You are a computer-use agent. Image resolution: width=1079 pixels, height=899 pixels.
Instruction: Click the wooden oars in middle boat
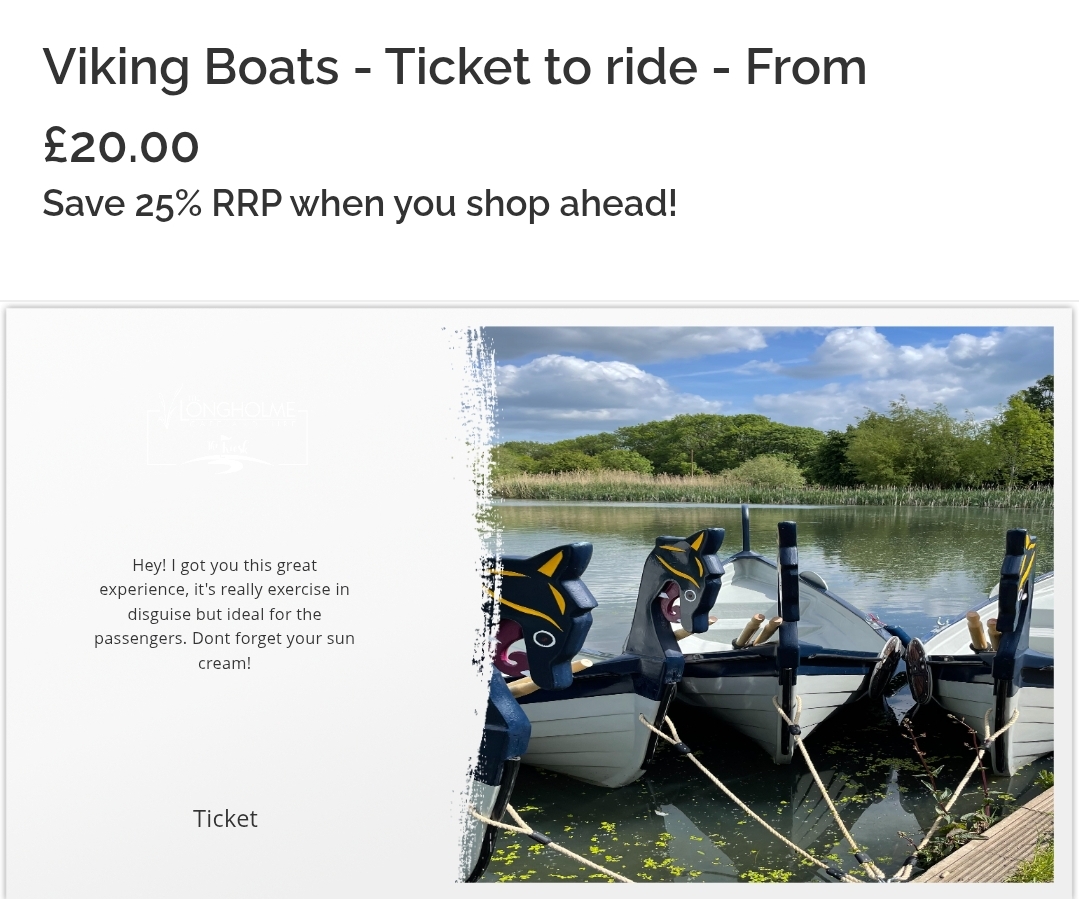[x=756, y=630]
